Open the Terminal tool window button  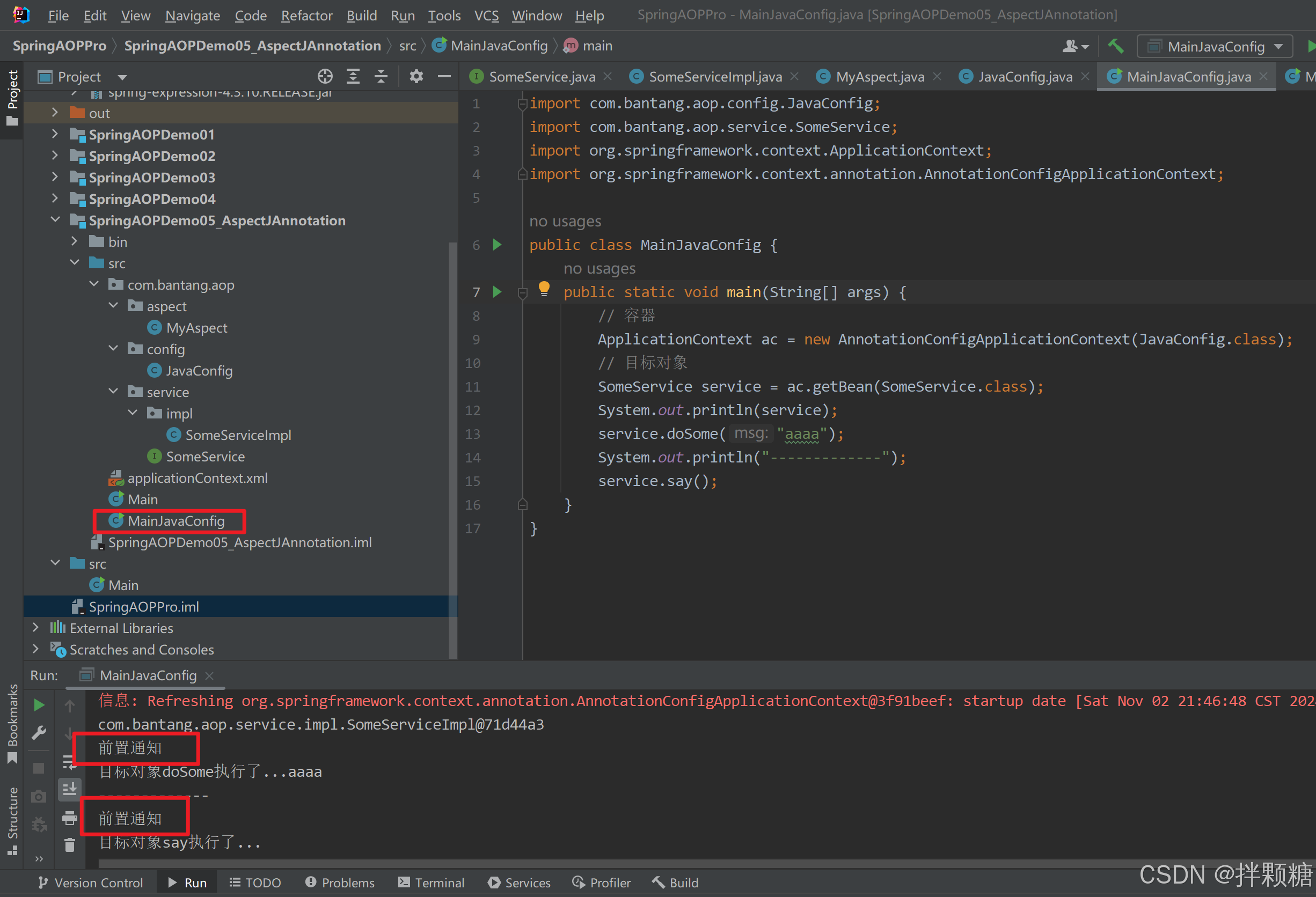(431, 883)
